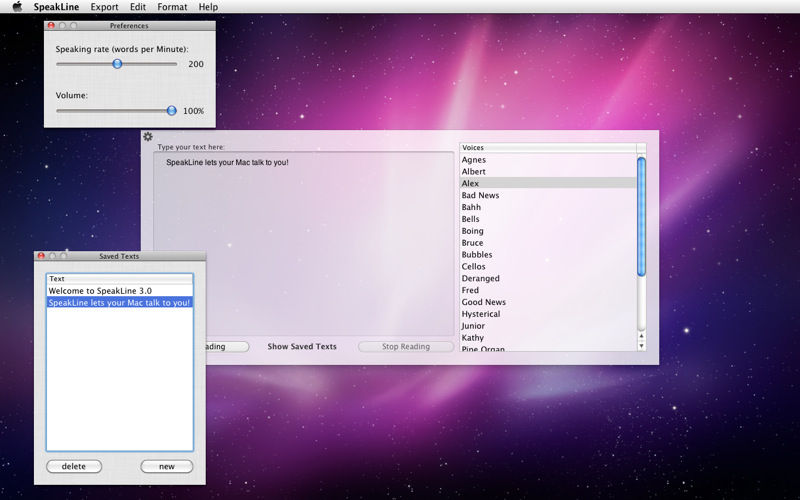Click Show Saved Texts button
Image resolution: width=800 pixels, height=500 pixels.
click(302, 346)
